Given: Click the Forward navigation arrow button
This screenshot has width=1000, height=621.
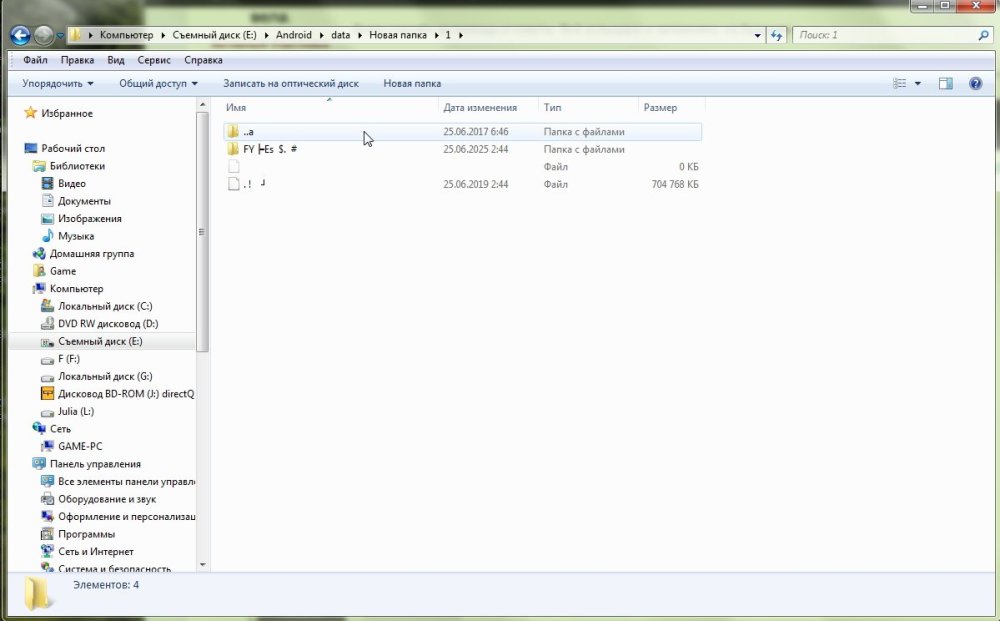Looking at the screenshot, I should (44, 36).
